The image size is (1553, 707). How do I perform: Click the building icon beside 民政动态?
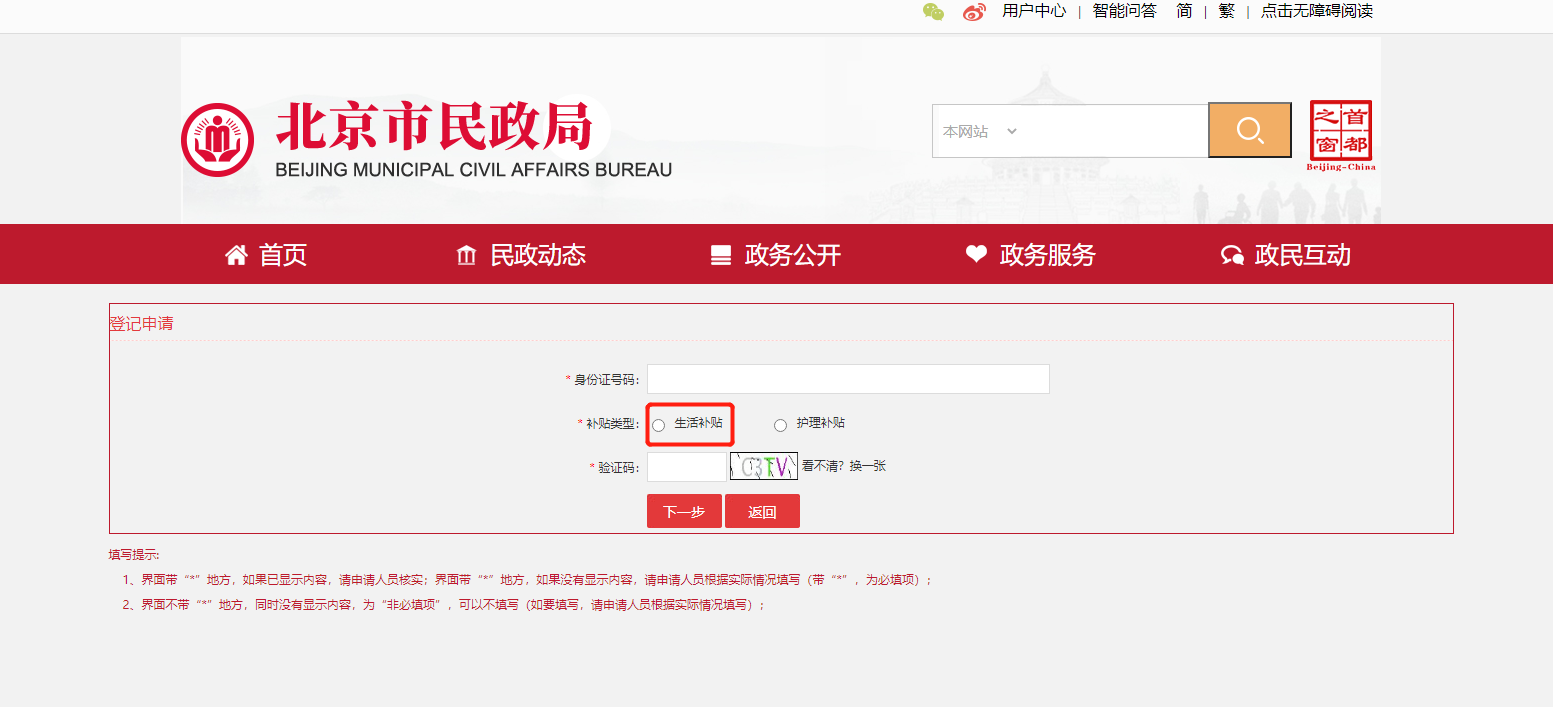tap(468, 254)
